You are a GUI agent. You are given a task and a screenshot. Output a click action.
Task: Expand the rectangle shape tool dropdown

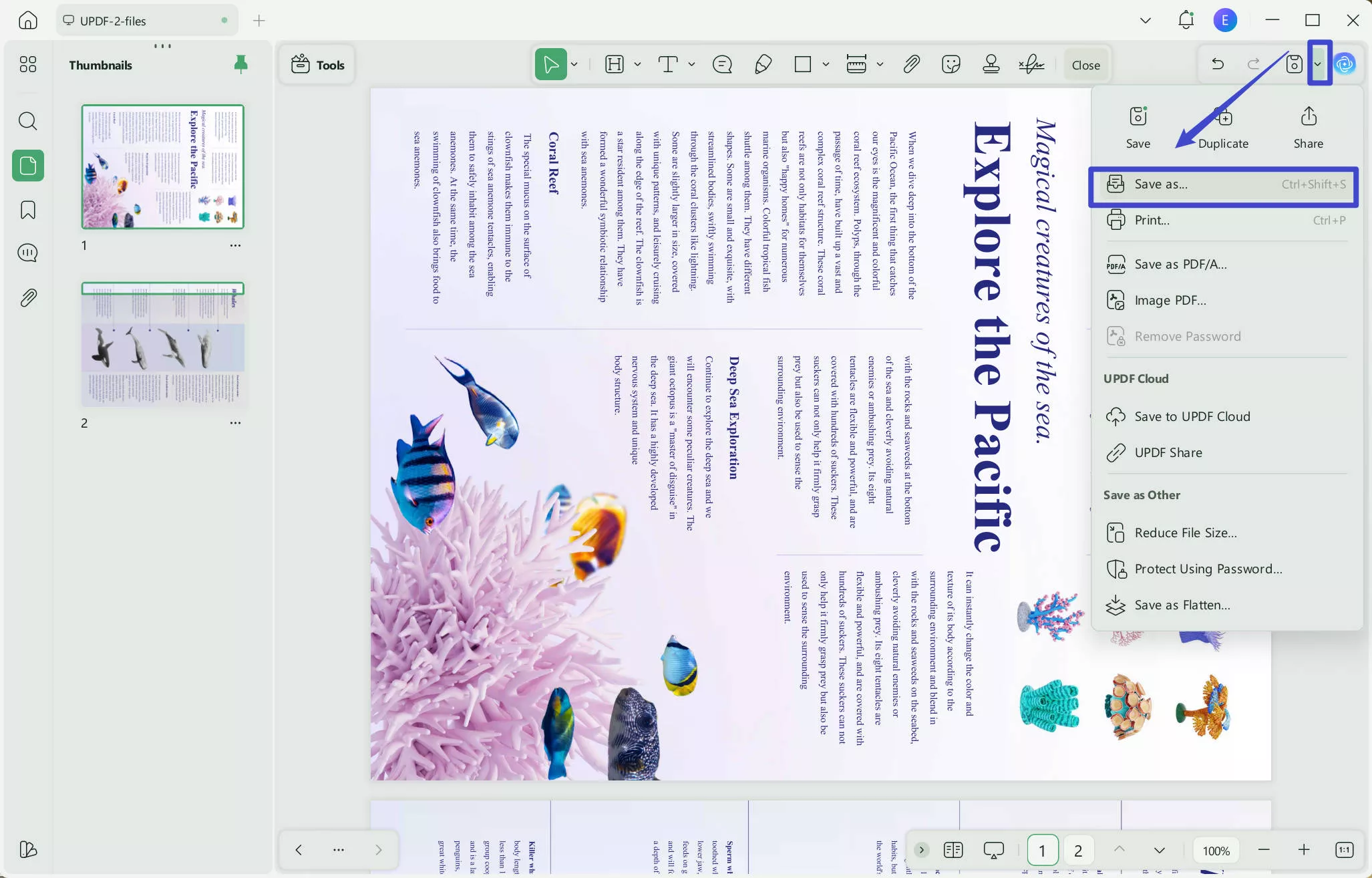click(826, 65)
